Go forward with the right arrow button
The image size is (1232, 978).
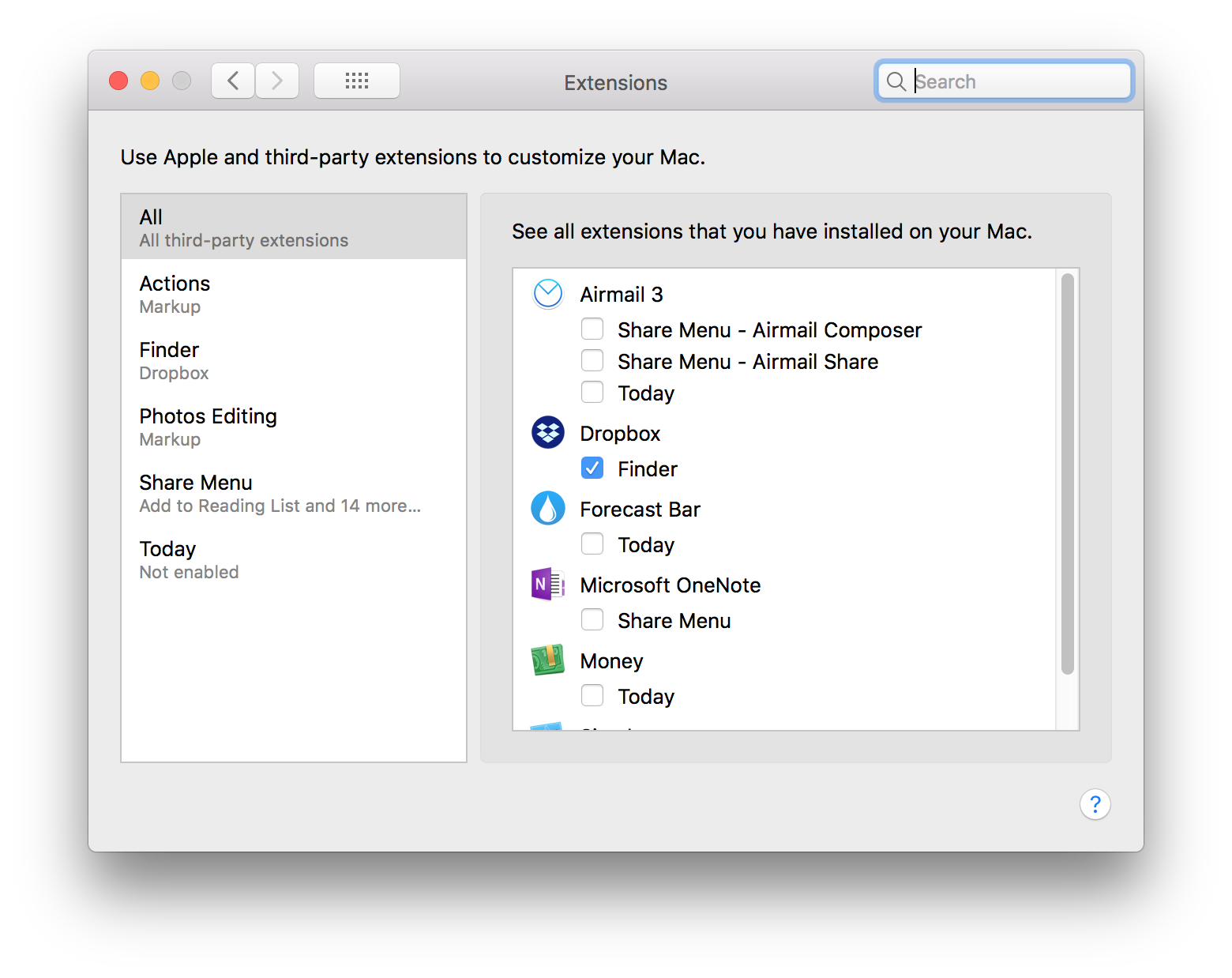tap(277, 81)
